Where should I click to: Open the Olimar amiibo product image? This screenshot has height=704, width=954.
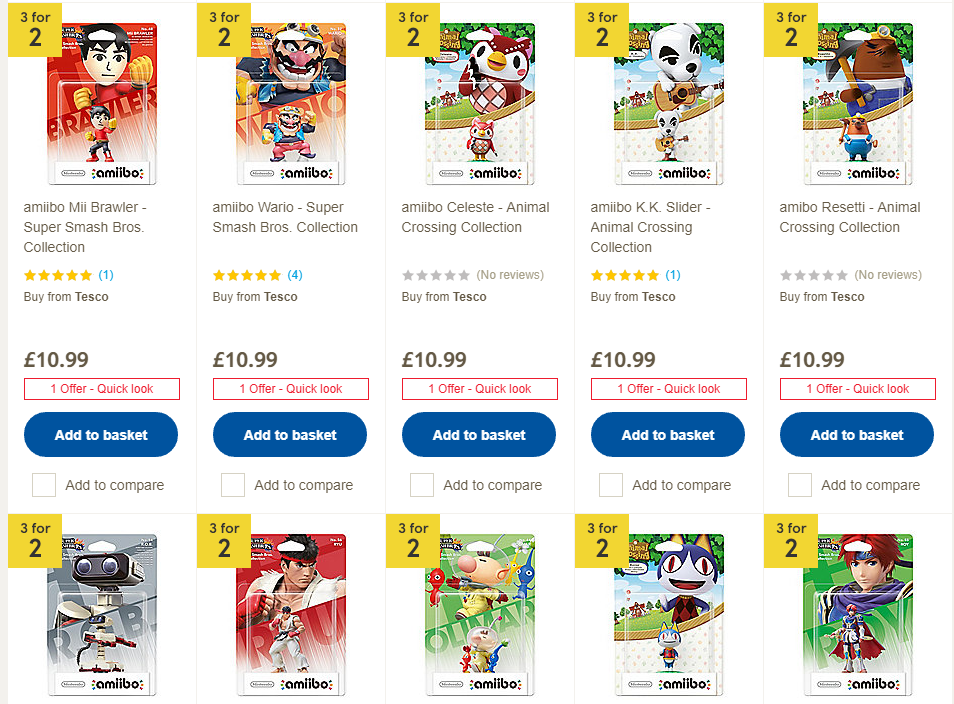click(480, 615)
